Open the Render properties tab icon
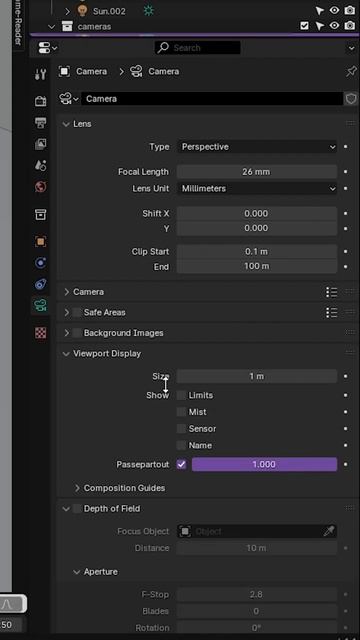Image resolution: width=360 pixels, height=640 pixels. 40,101
